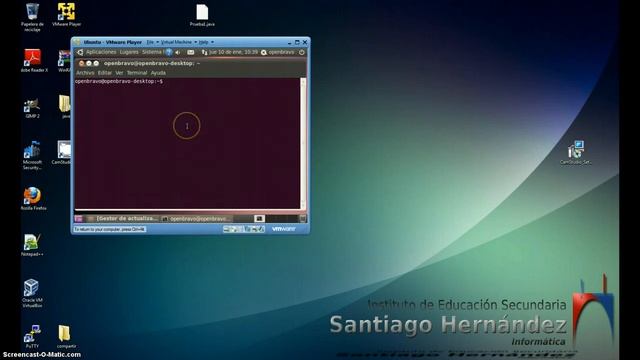Open the Ayuda menu in the terminal
The height and width of the screenshot is (360, 640).
pos(158,73)
